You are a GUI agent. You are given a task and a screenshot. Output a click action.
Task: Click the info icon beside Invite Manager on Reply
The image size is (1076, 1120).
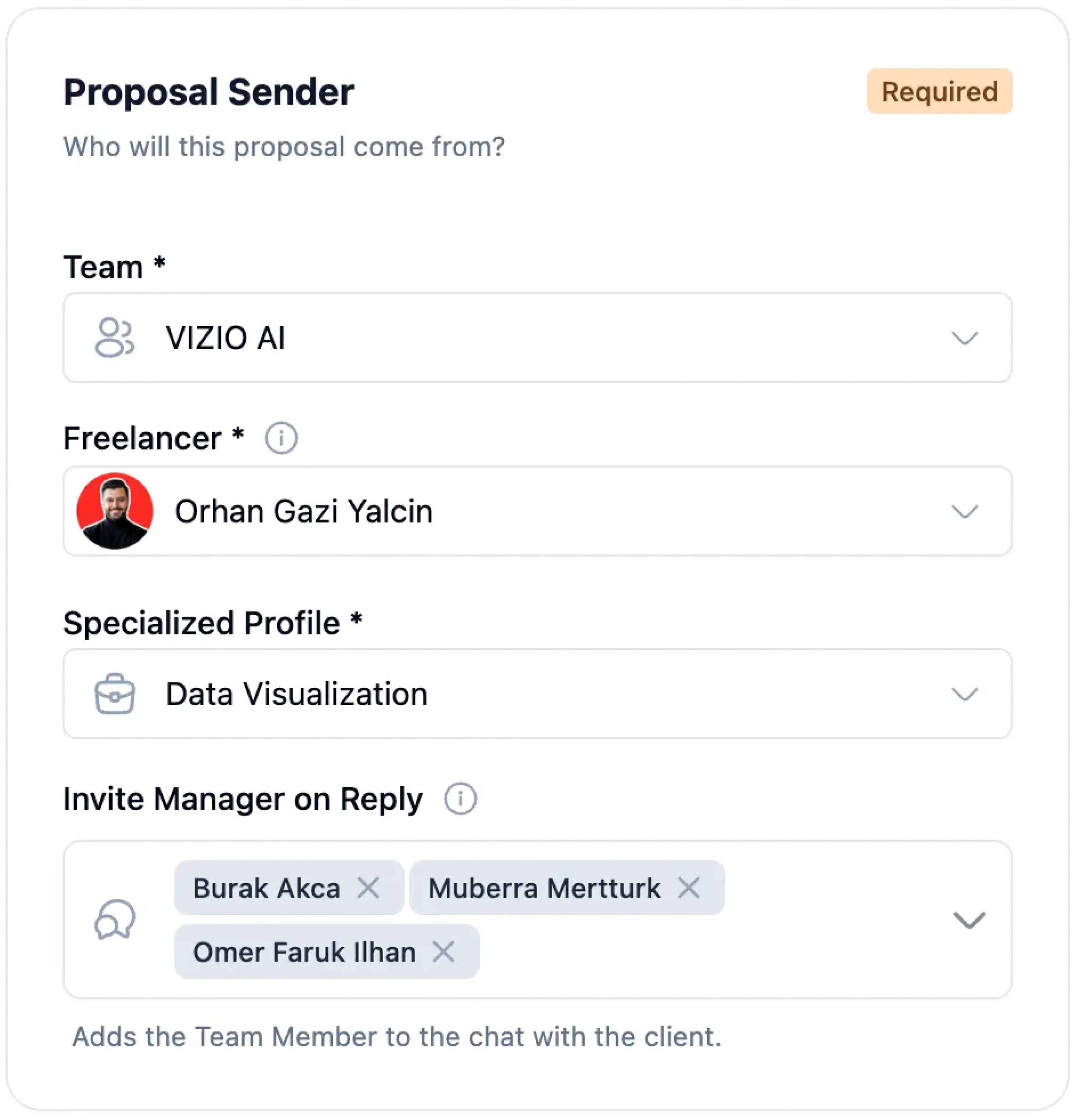pyautogui.click(x=460, y=798)
